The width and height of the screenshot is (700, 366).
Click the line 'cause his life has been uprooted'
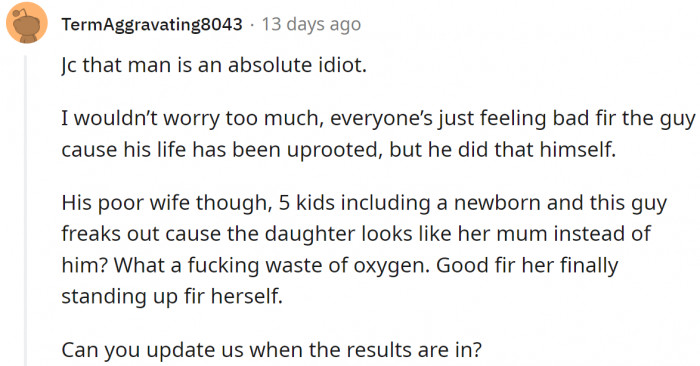coord(338,150)
